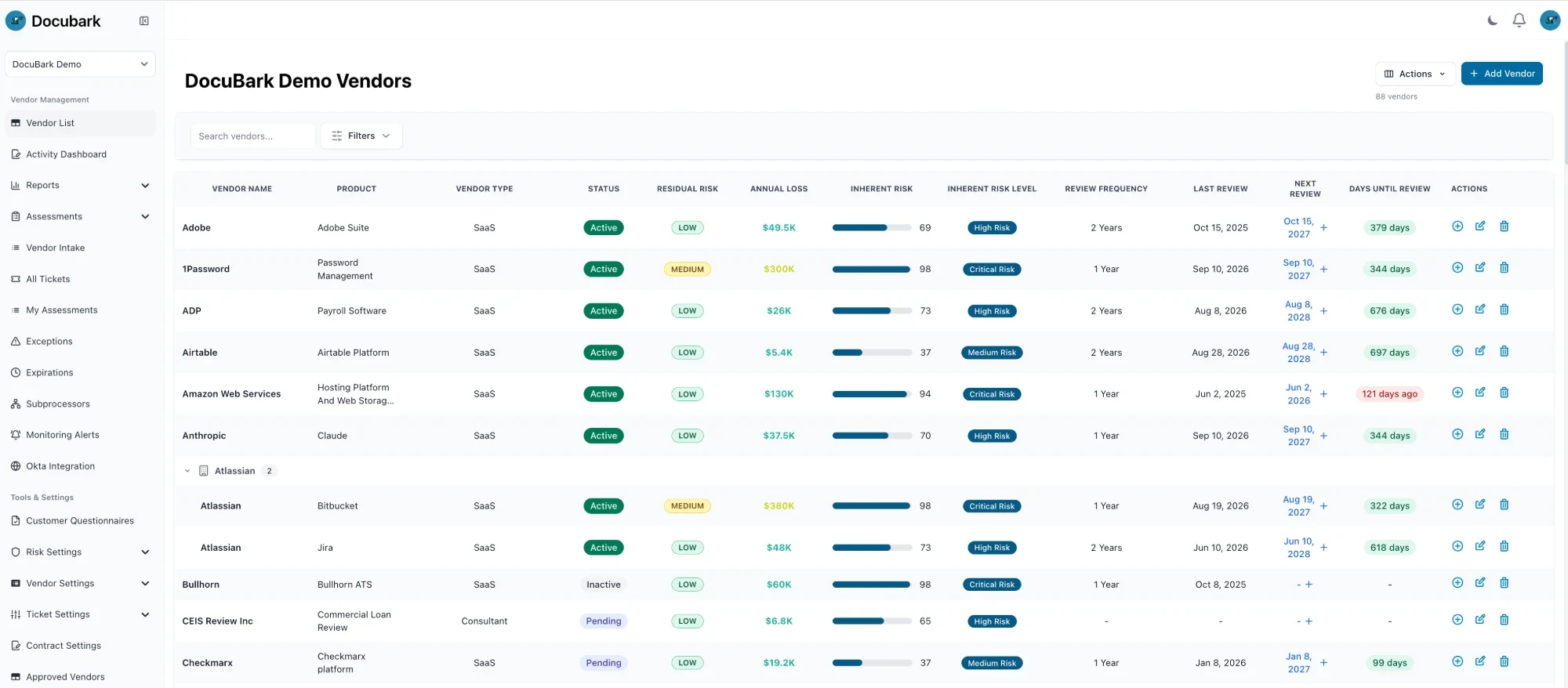Viewport: 1568px width, 688px height.
Task: Edit the Bullhorn vendor
Action: coord(1480,583)
